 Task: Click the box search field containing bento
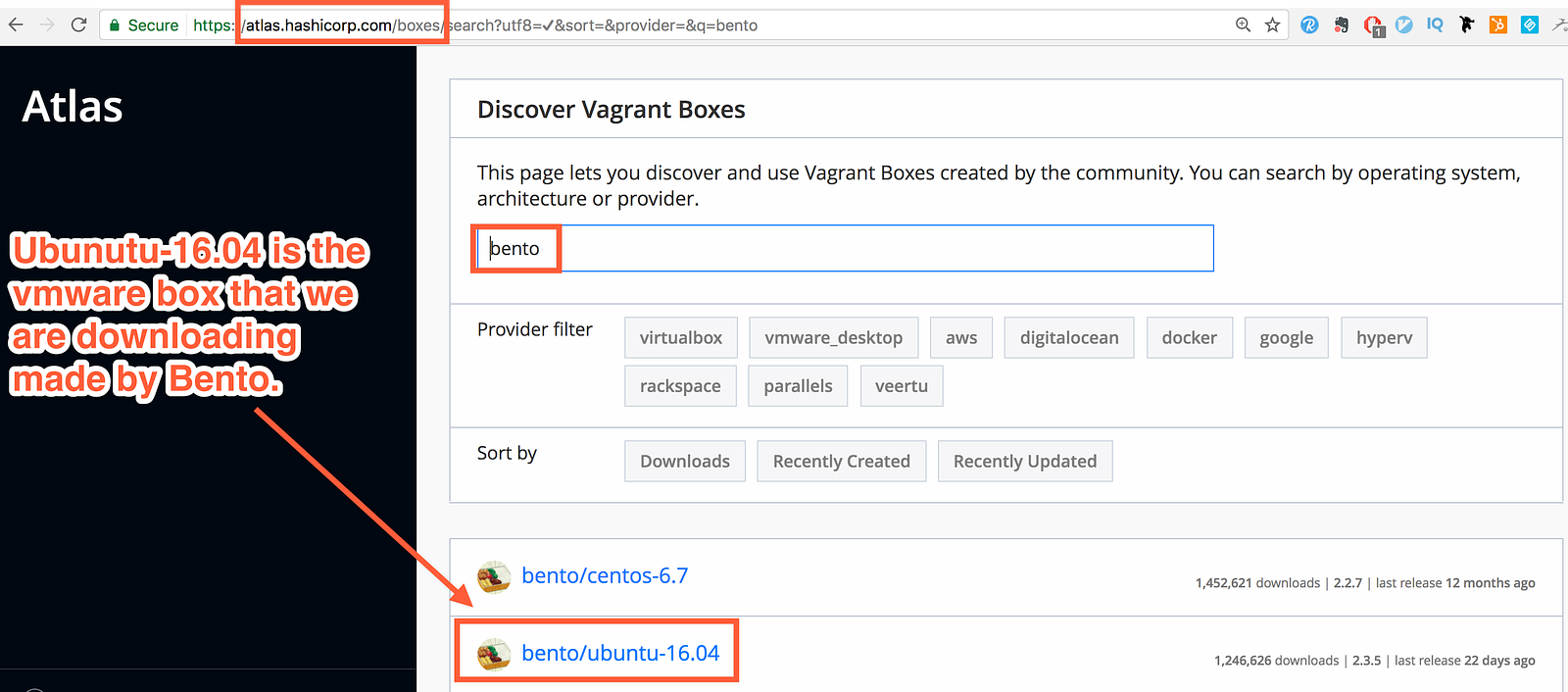(x=843, y=248)
